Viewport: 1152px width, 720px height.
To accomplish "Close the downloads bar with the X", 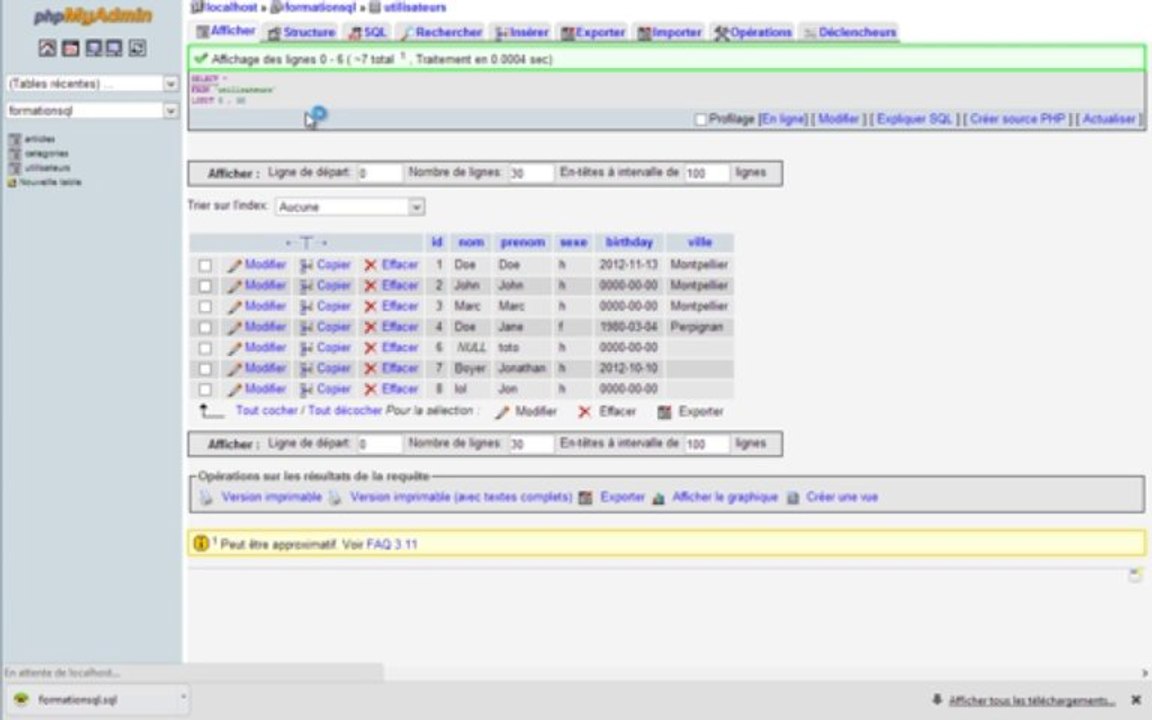I will 1135,700.
